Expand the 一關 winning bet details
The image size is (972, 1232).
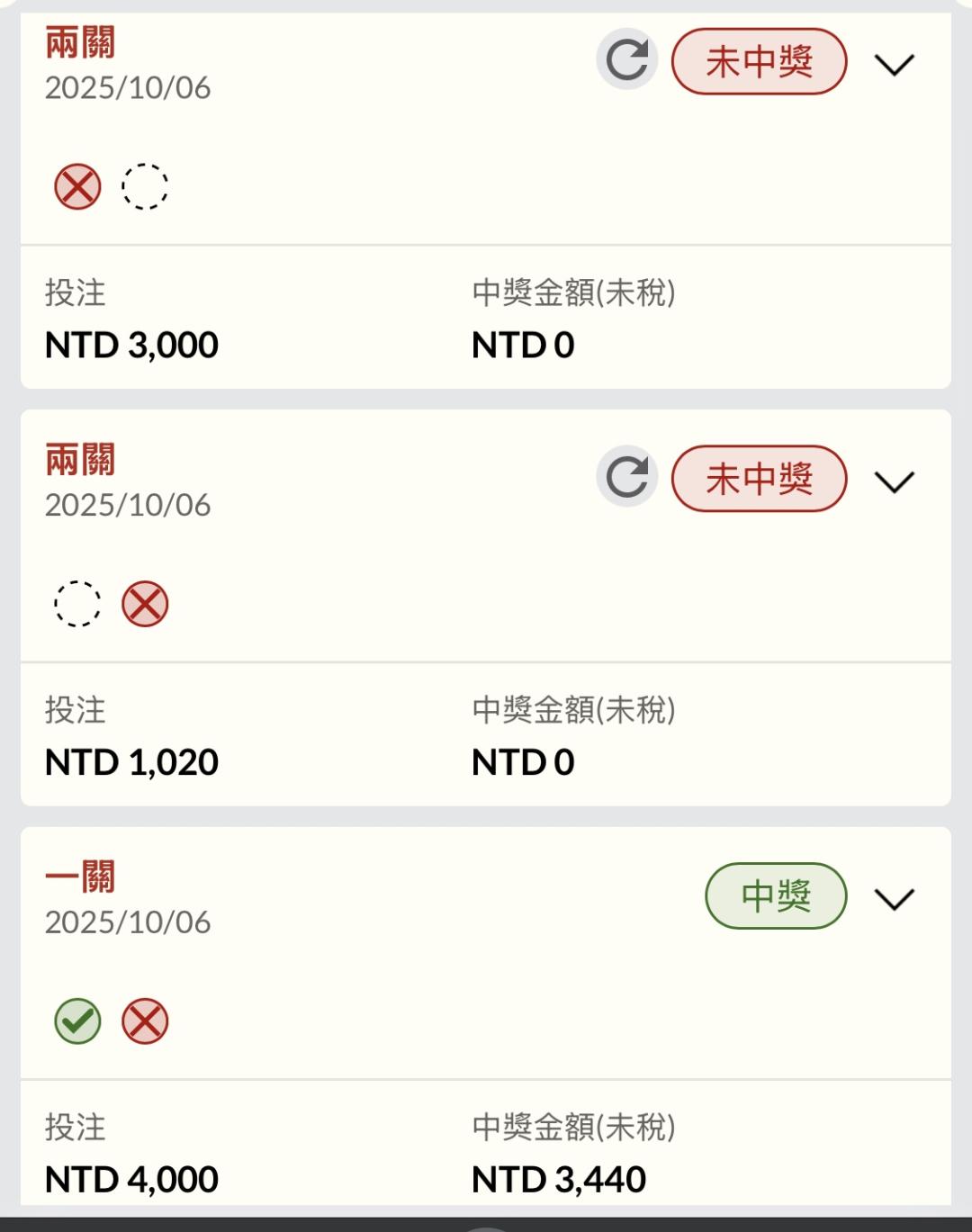[x=894, y=898]
